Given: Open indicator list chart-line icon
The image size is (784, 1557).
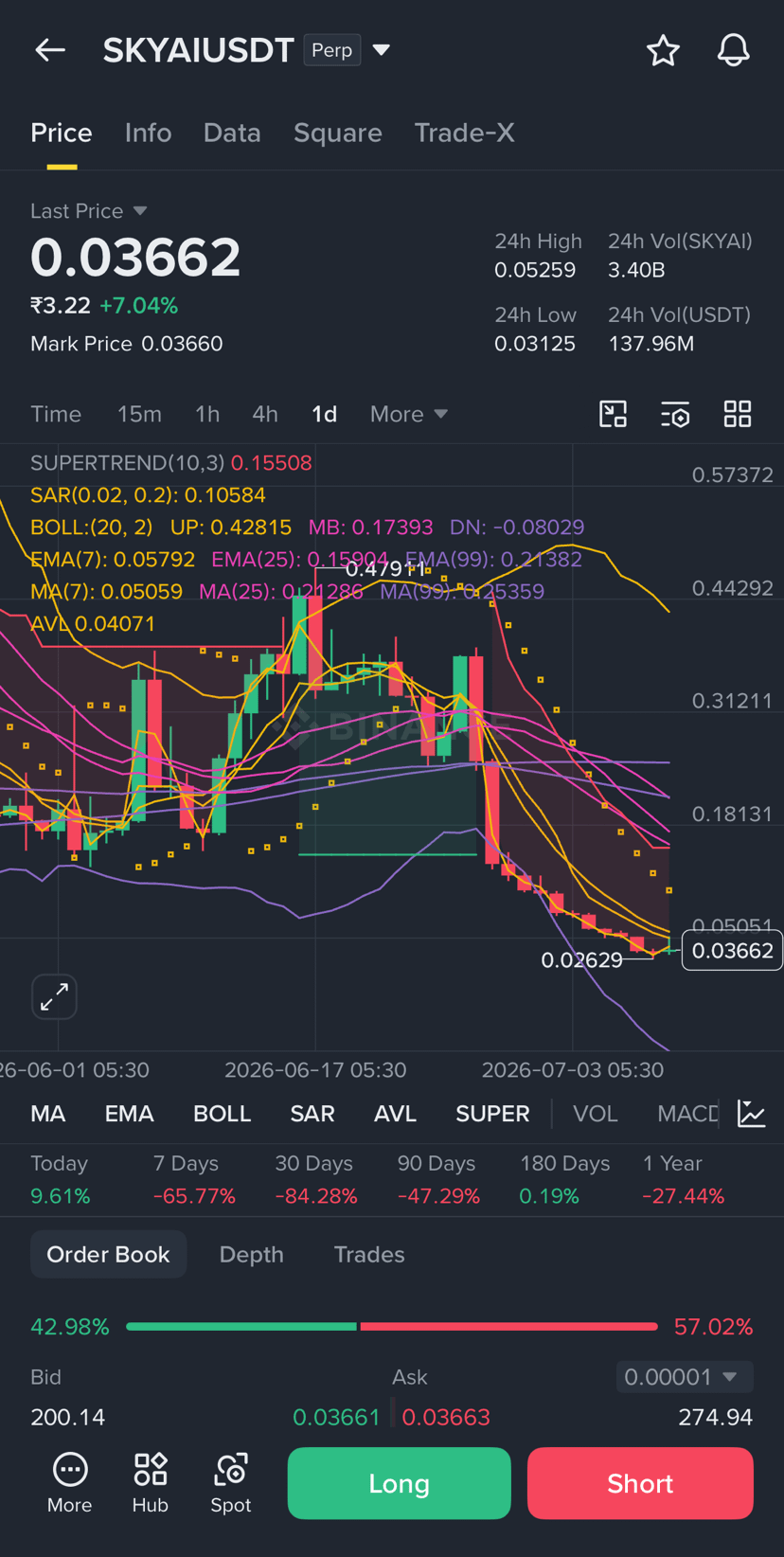Looking at the screenshot, I should pos(752,1114).
